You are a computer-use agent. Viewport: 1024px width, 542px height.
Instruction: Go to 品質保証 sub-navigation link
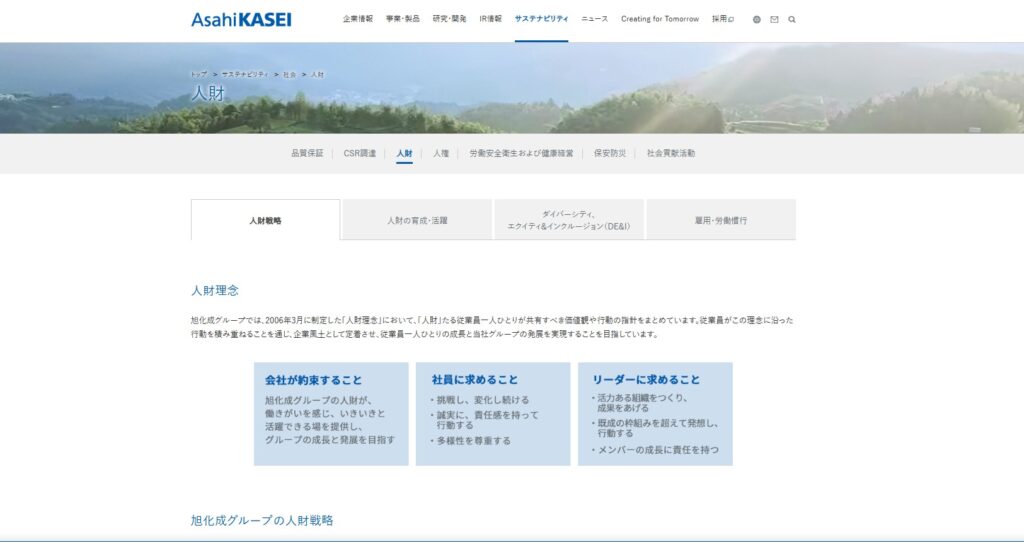pos(307,153)
